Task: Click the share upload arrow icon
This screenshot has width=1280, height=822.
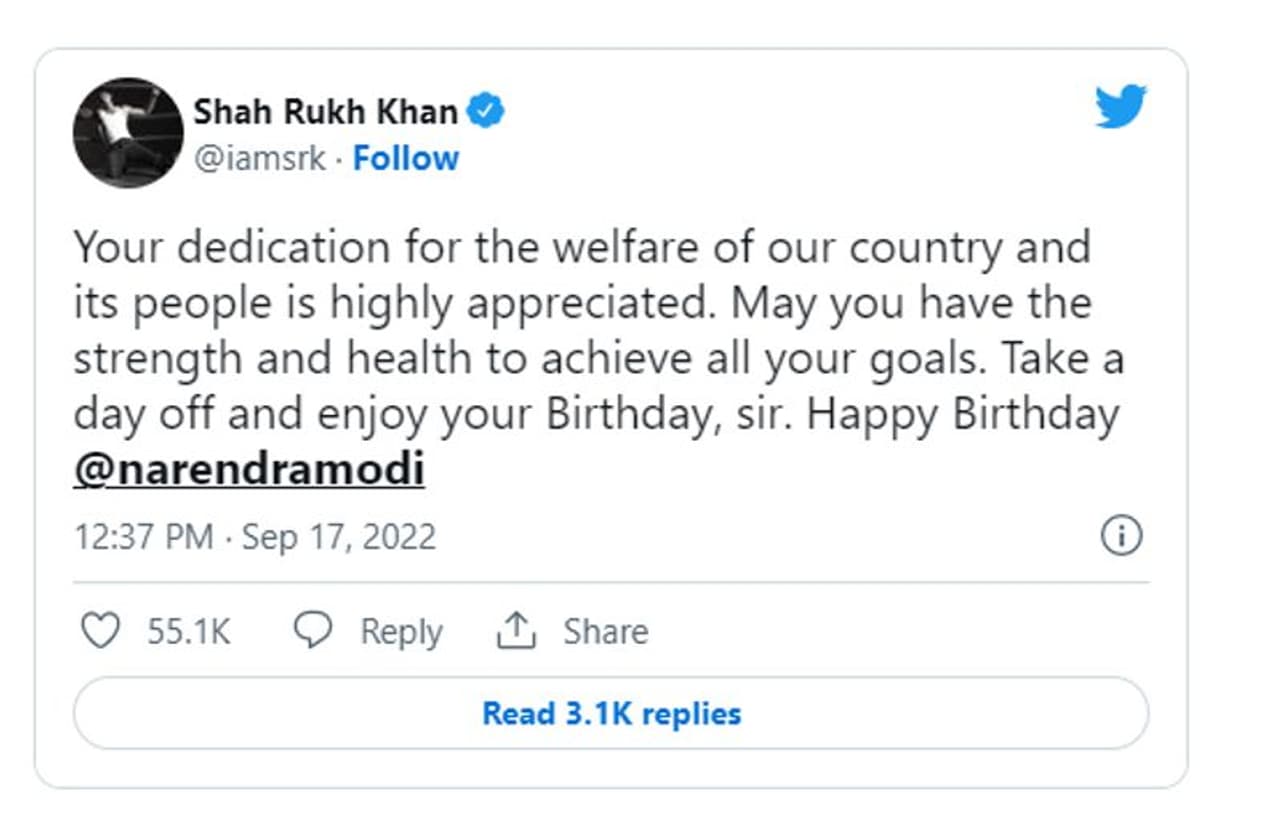Action: 517,631
